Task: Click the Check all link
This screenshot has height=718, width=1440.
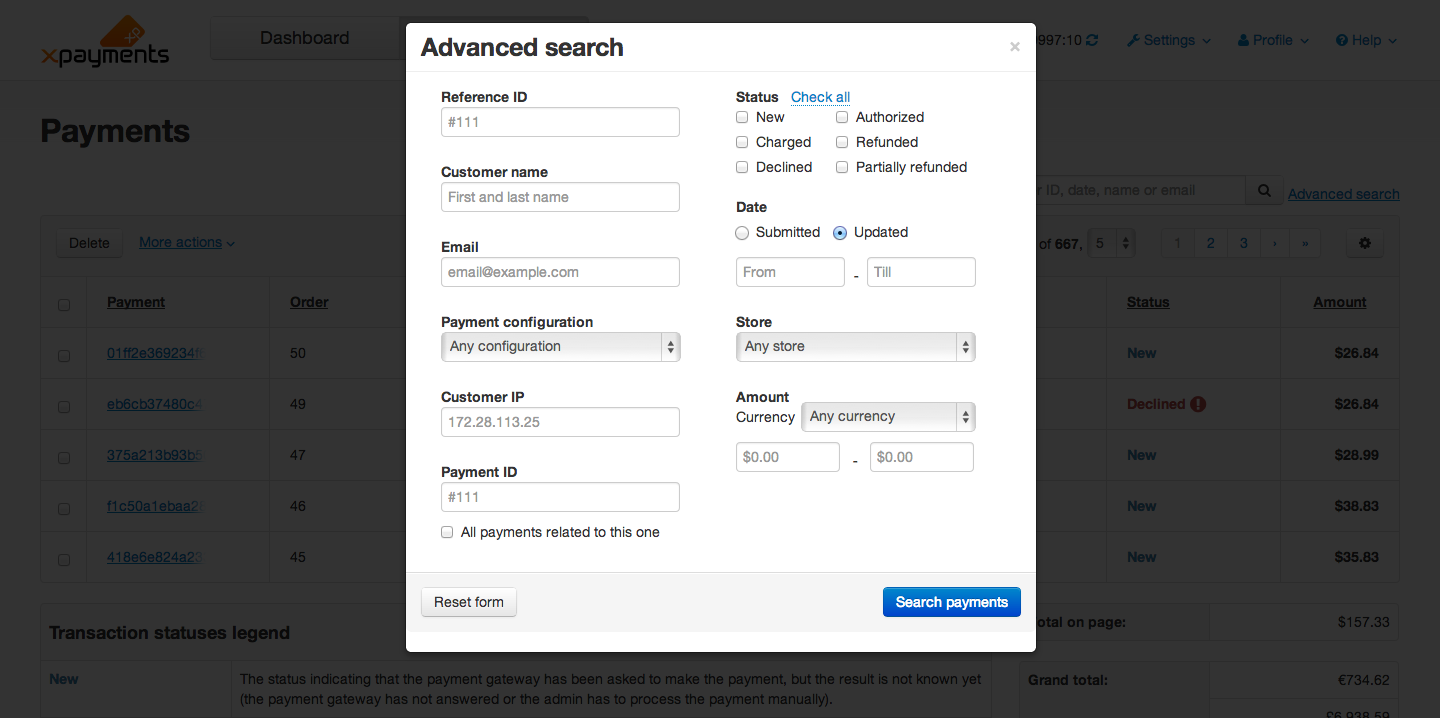Action: point(820,97)
